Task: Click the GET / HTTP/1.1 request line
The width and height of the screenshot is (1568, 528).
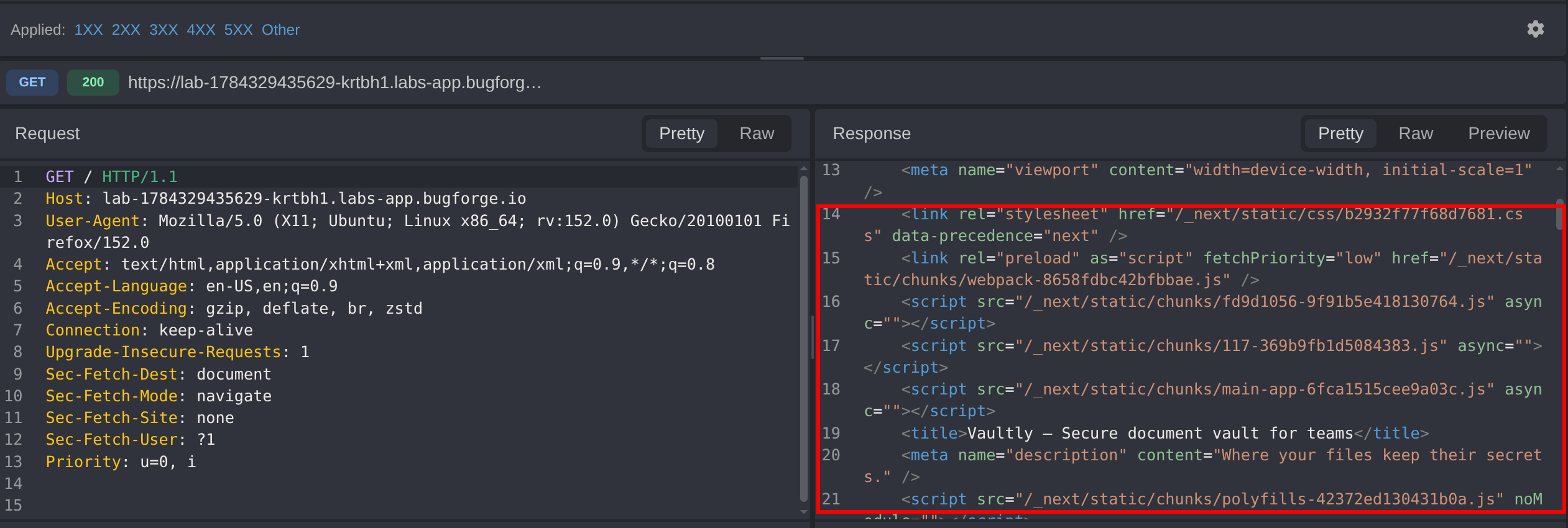Action: (112, 177)
